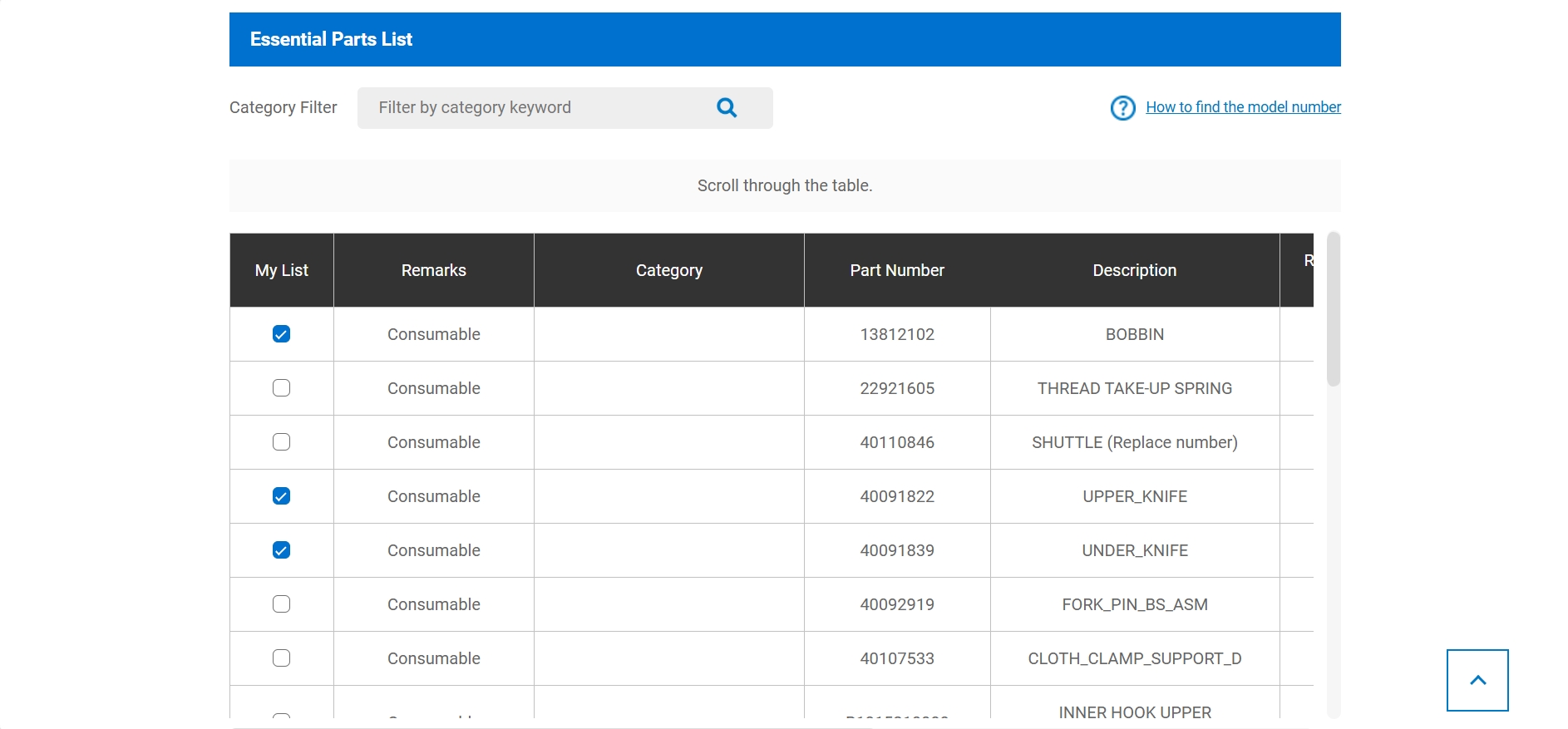Viewport: 1568px width, 729px height.
Task: Click the table's vertical scrollbar thumb
Action: click(x=1334, y=309)
